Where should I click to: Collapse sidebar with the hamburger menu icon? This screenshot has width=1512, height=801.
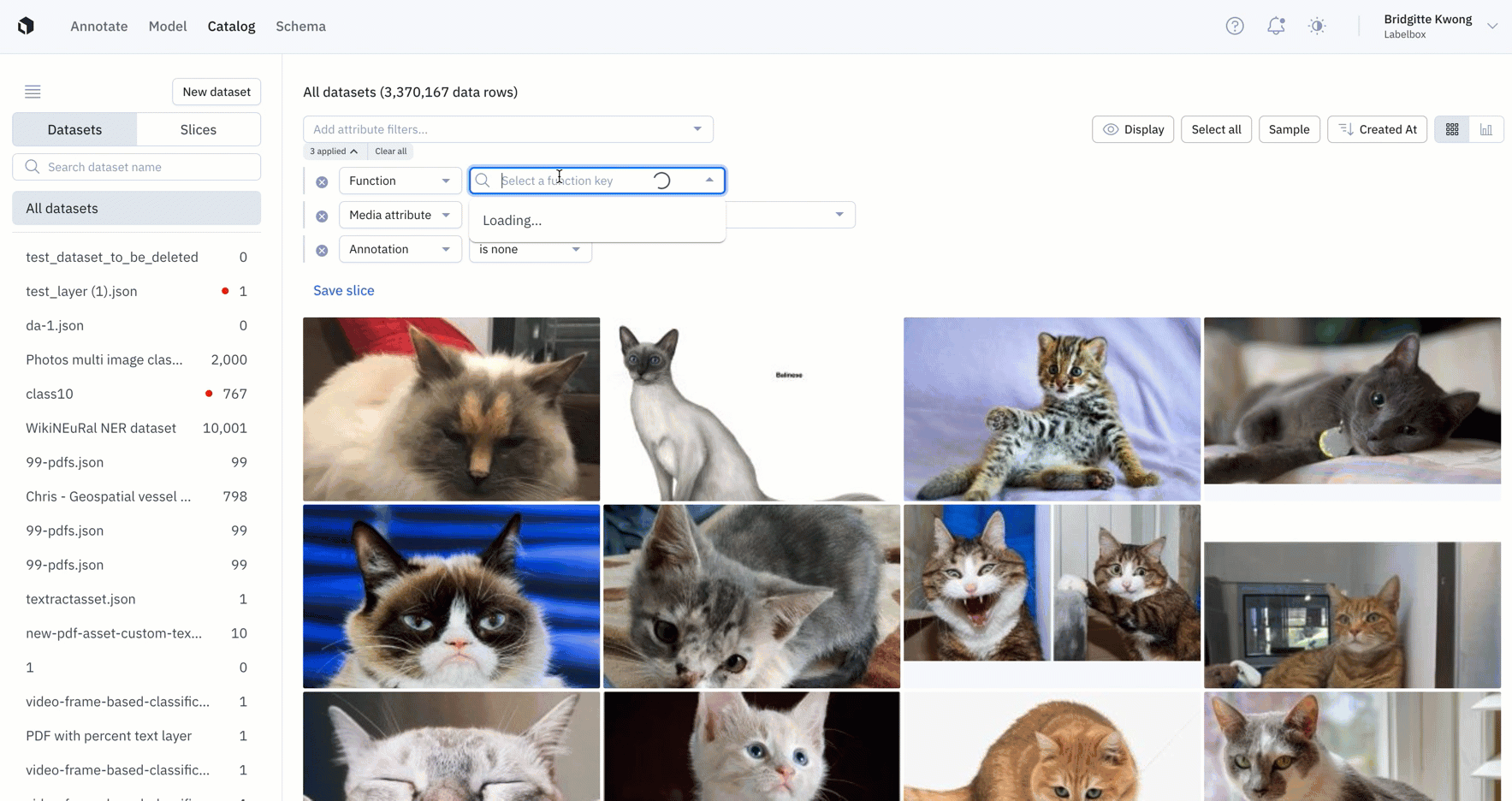pos(33,92)
